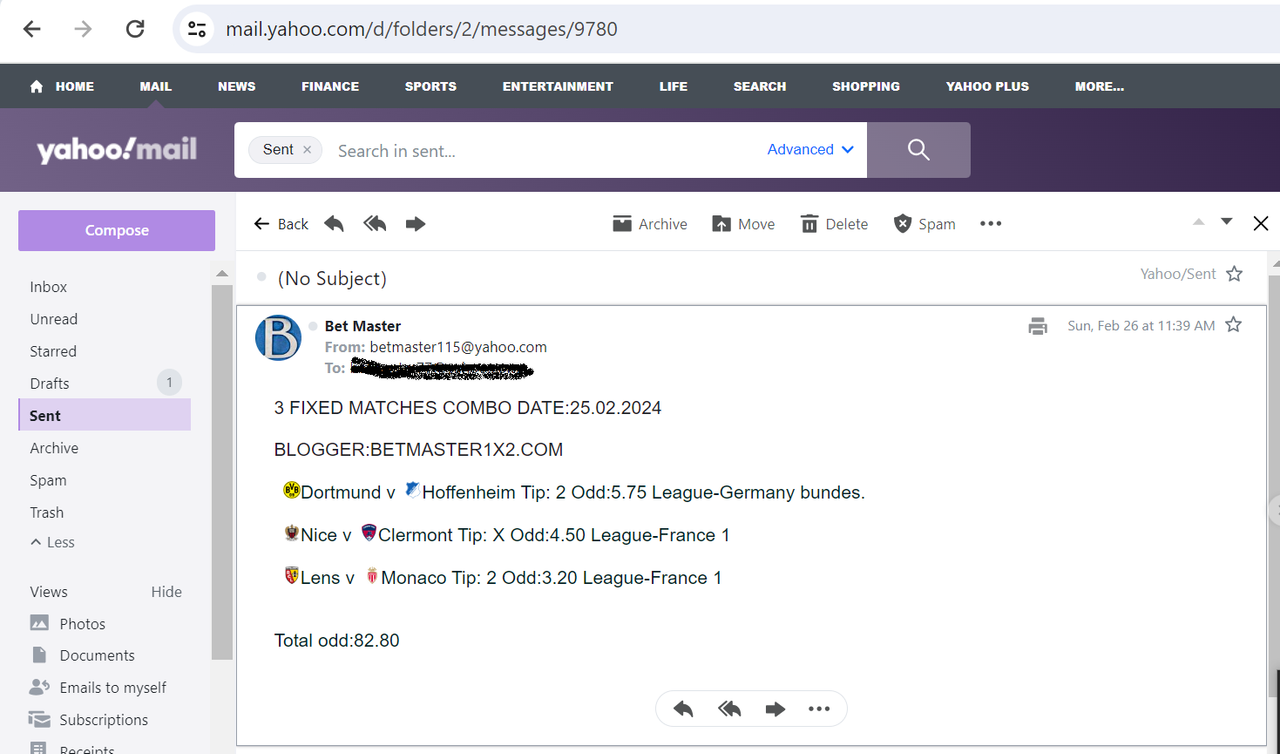Click the Yahoo/Sent folder label
The width and height of the screenshot is (1280, 754).
pos(1178,274)
